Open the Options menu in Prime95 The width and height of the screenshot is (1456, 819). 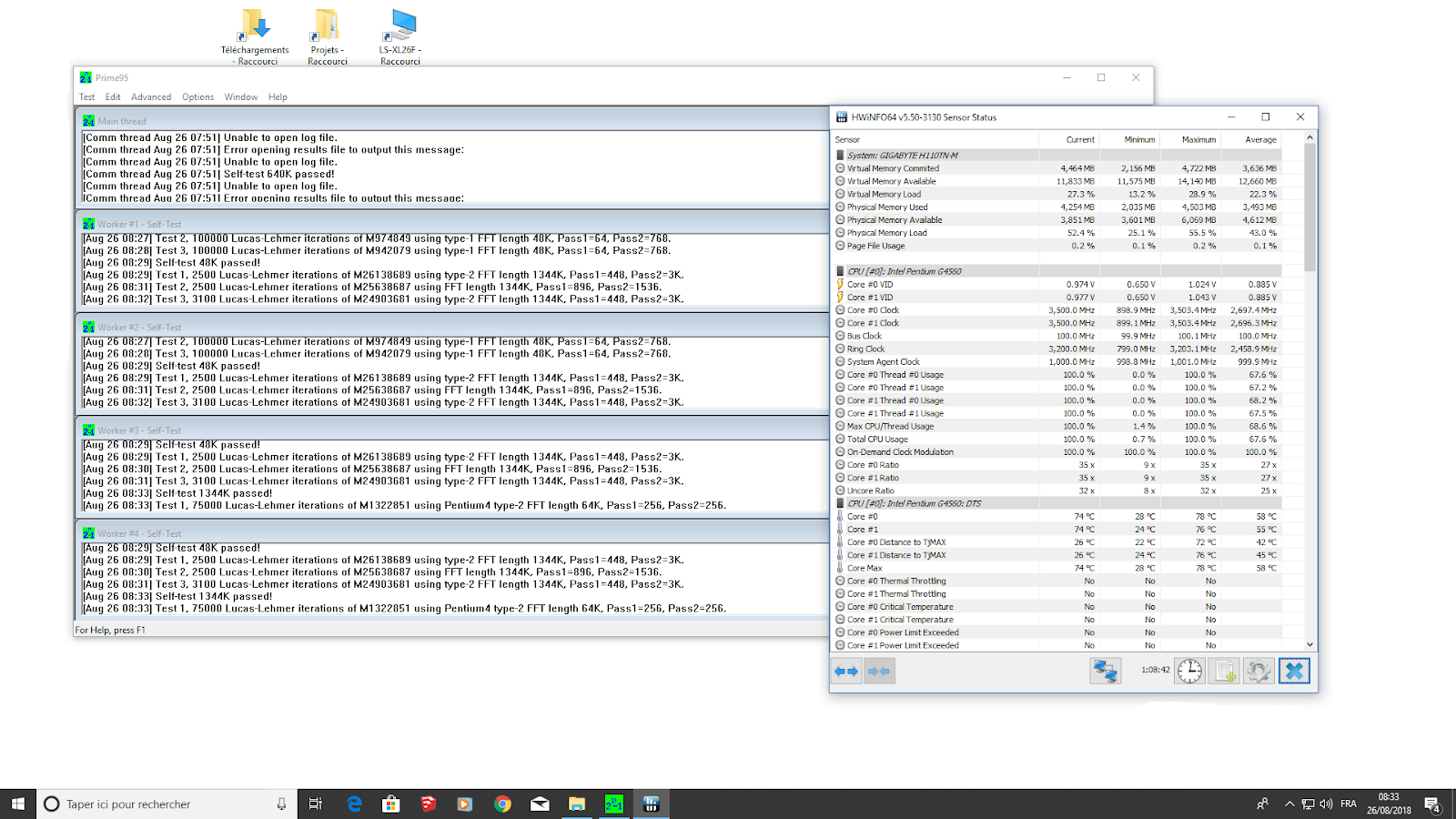pyautogui.click(x=197, y=97)
